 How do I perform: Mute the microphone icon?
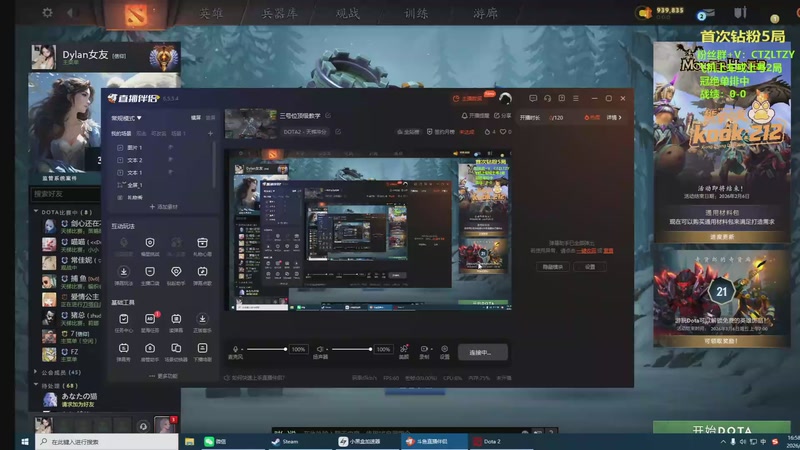(x=235, y=349)
